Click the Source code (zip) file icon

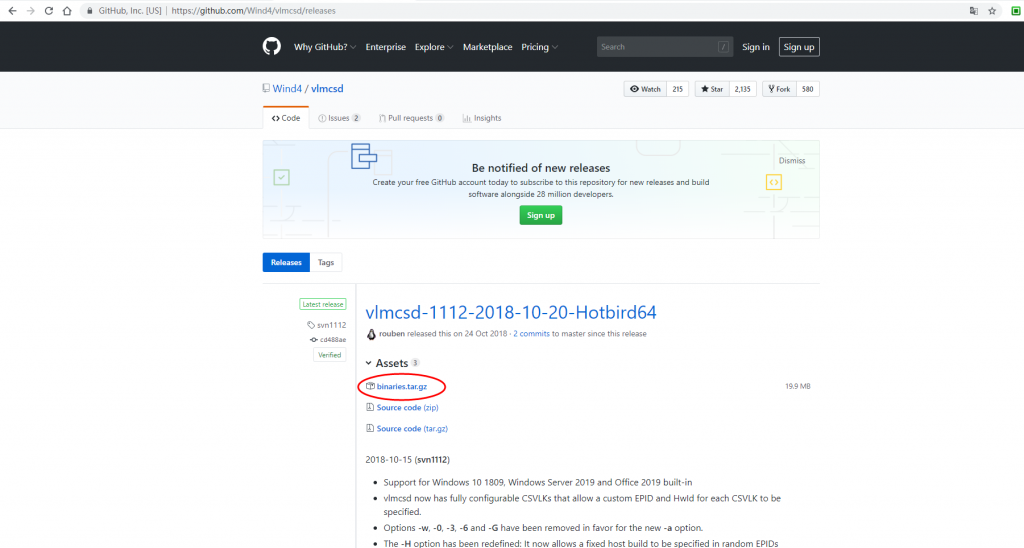[370, 407]
